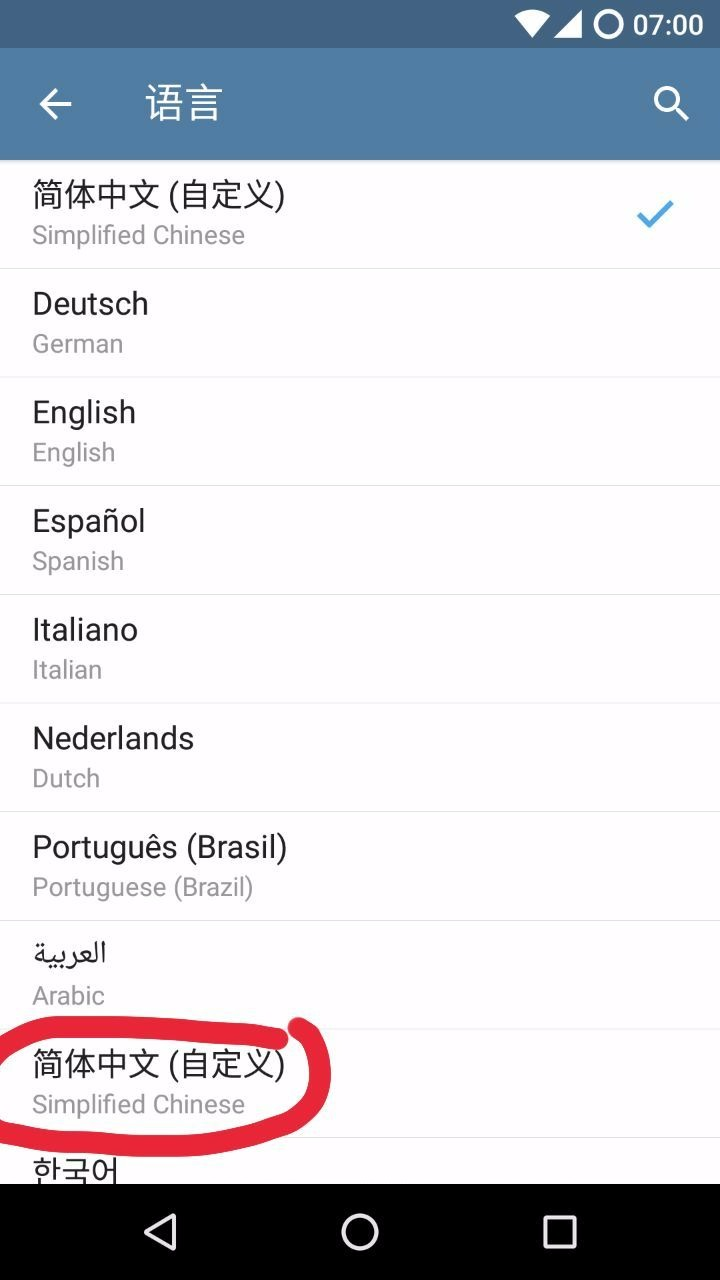Select Nederlands (Dutch) language
Image resolution: width=720 pixels, height=1280 pixels.
360,758
